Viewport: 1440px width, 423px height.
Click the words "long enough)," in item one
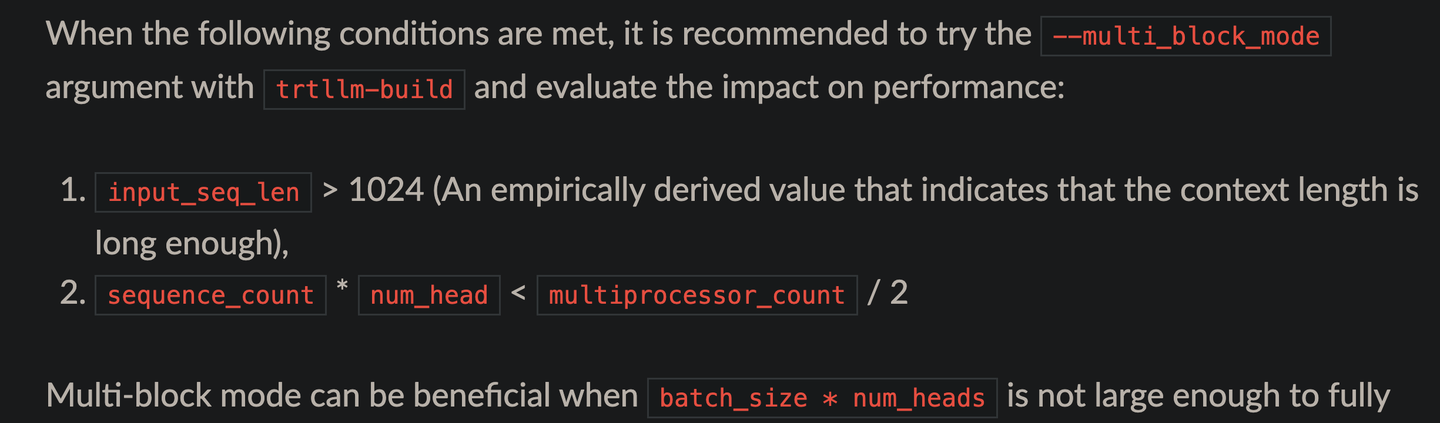(x=191, y=243)
